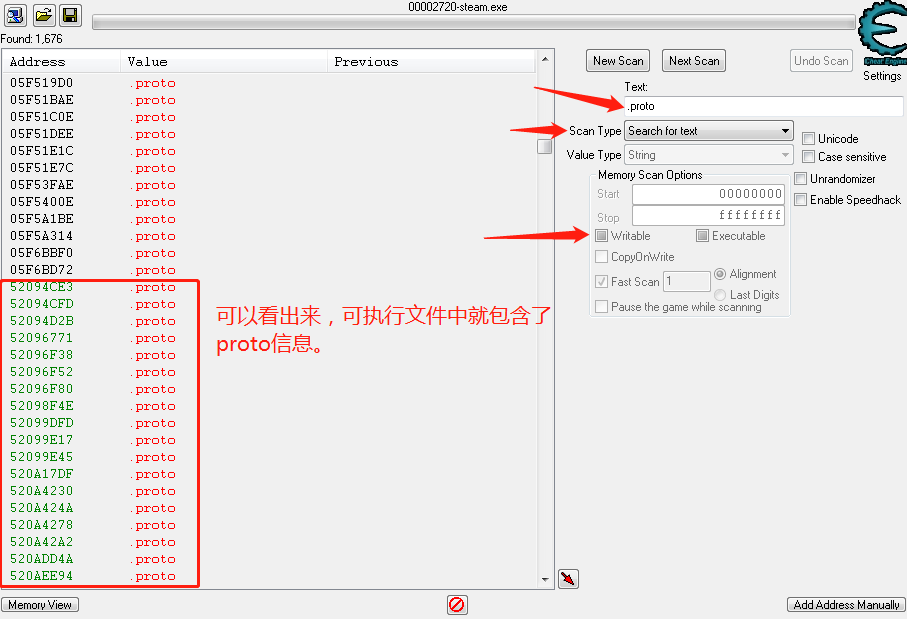
Task: Select result row 05F51DEE
Action: pyautogui.click(x=269, y=134)
